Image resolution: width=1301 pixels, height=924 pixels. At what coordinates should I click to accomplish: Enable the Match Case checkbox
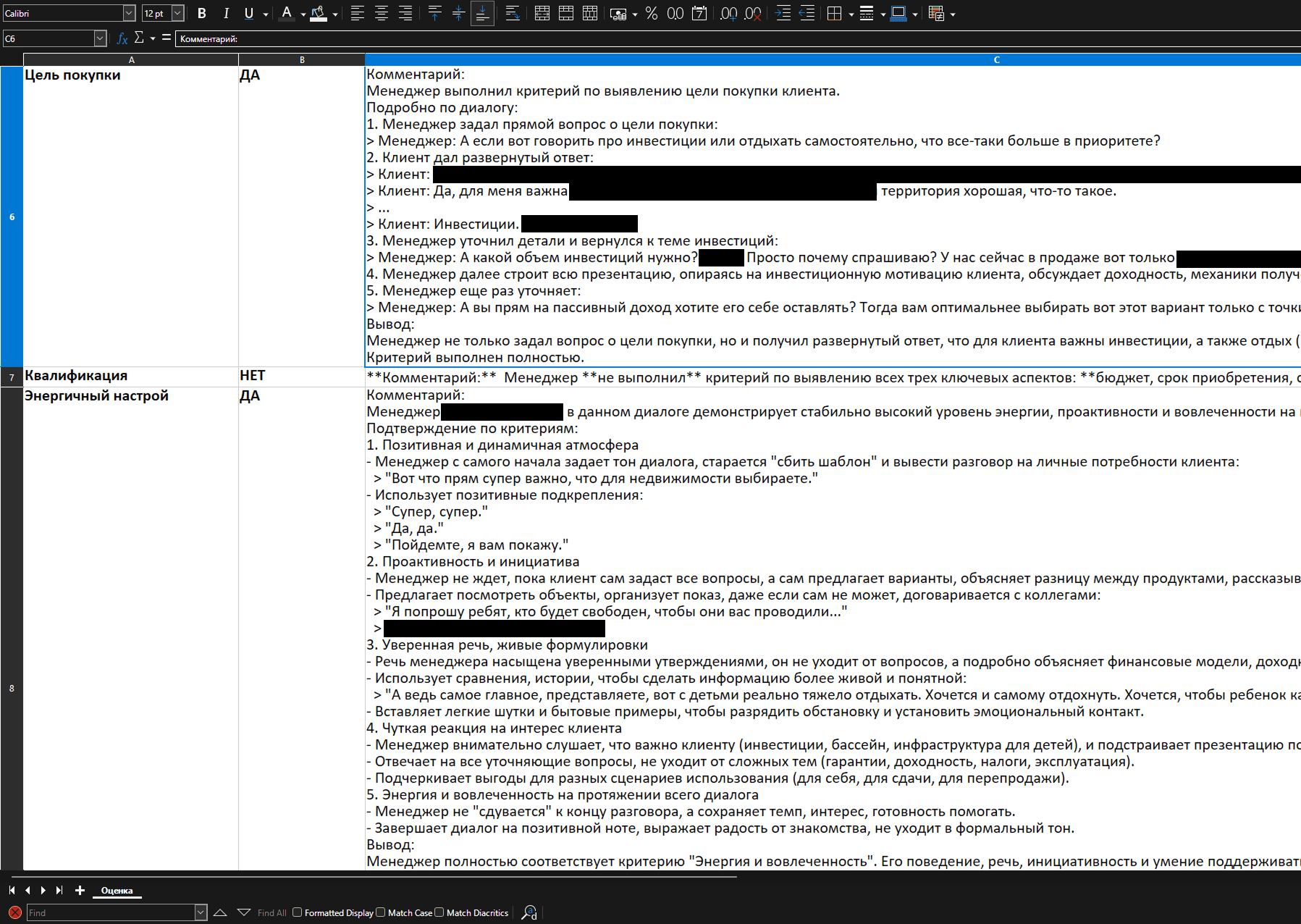tap(380, 912)
